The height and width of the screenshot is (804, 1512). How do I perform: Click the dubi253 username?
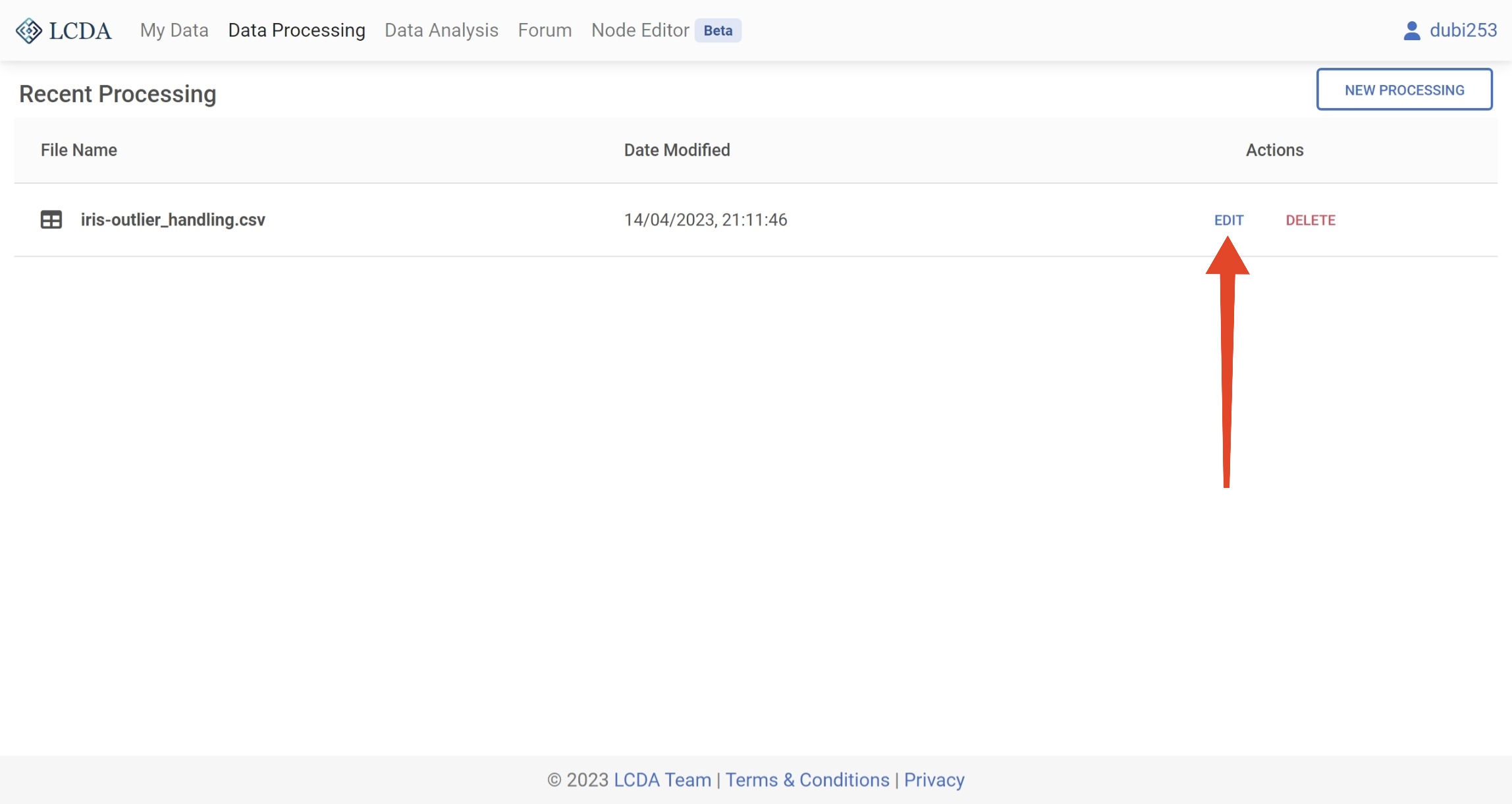(x=1463, y=30)
